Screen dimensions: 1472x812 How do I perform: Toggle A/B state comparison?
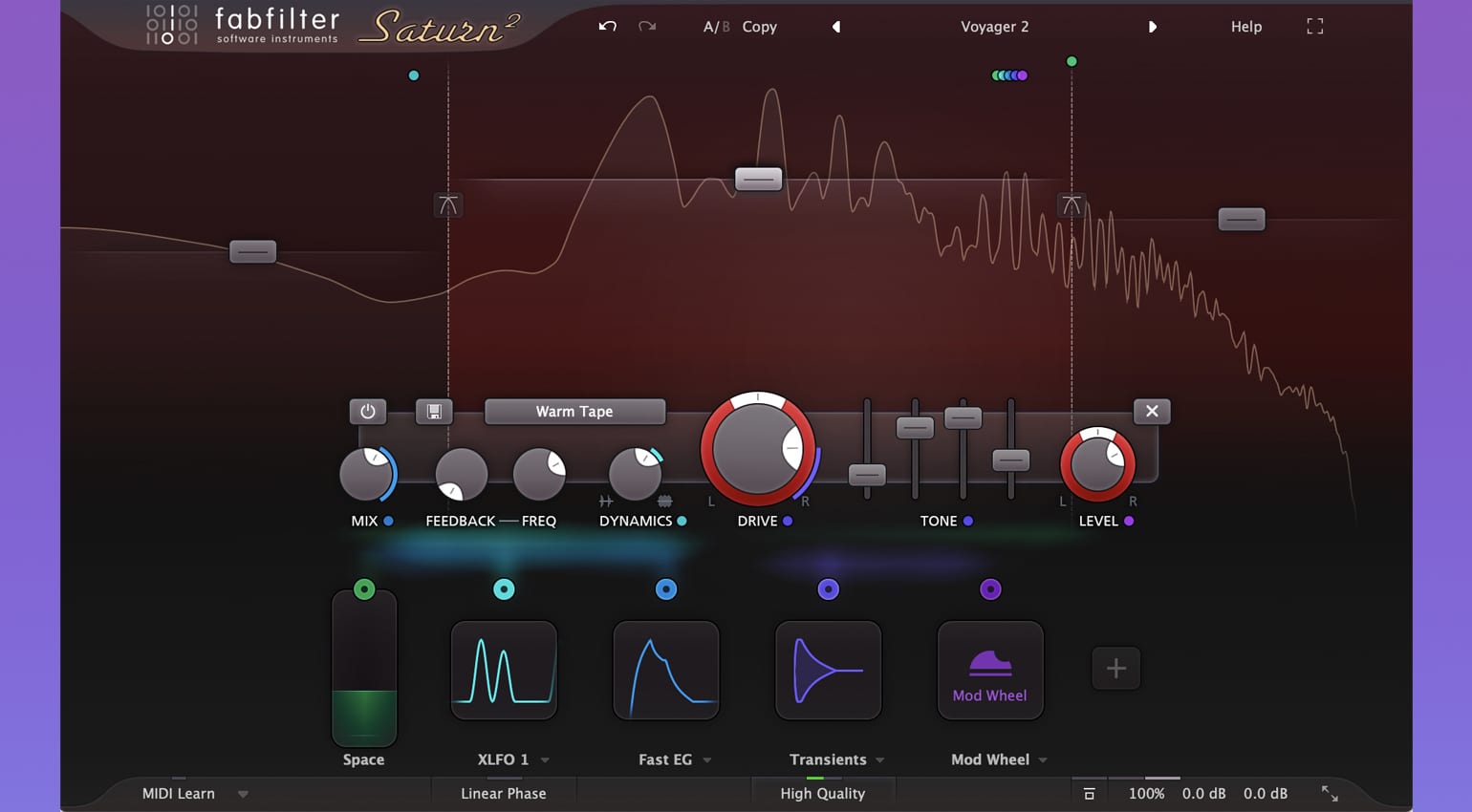pos(716,27)
